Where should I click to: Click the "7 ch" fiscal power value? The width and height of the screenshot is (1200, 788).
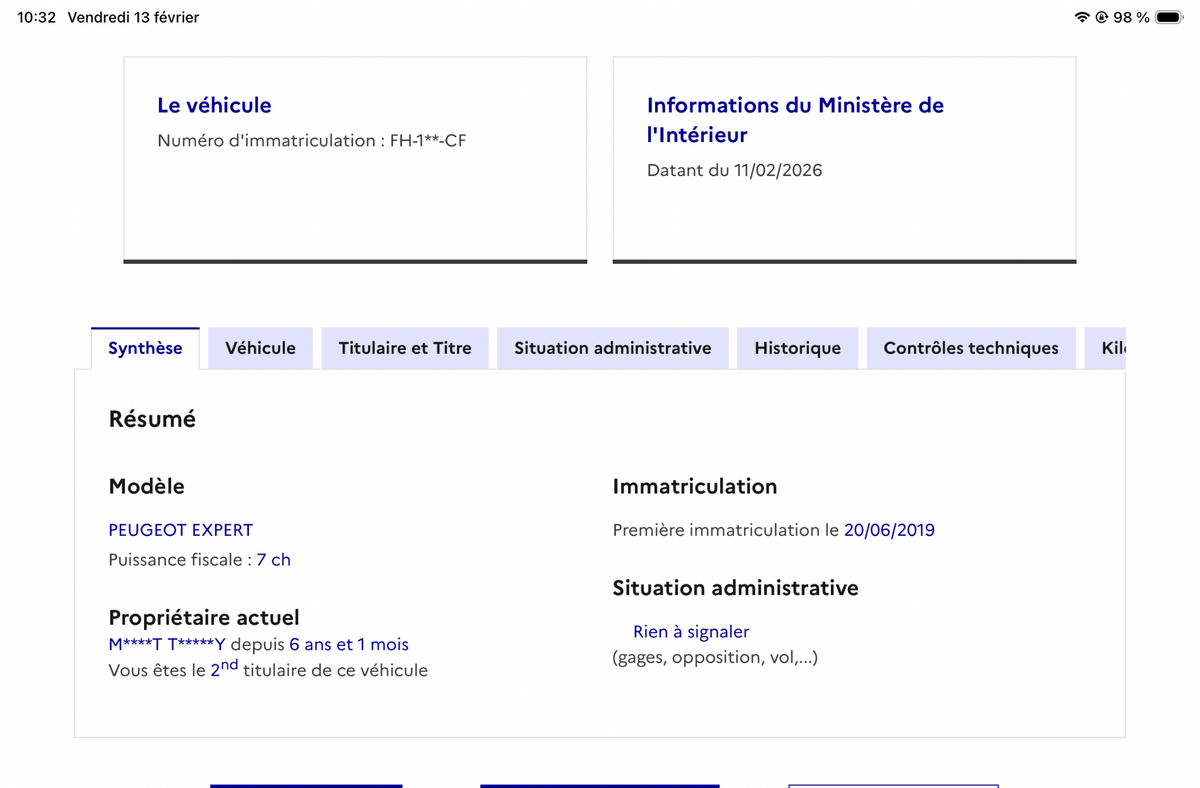tap(273, 560)
